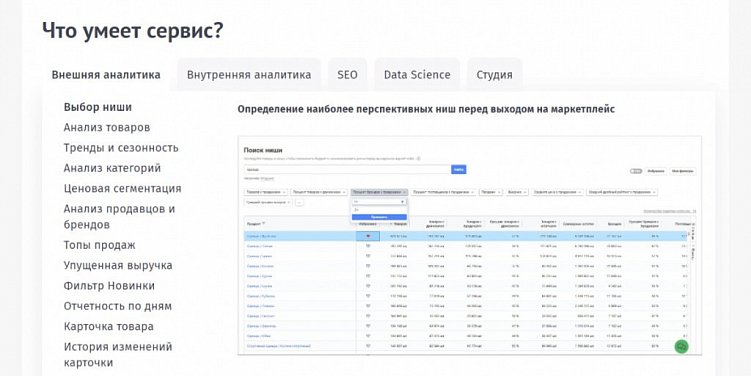Select Анализ продавцов и брендов item

[119, 216]
